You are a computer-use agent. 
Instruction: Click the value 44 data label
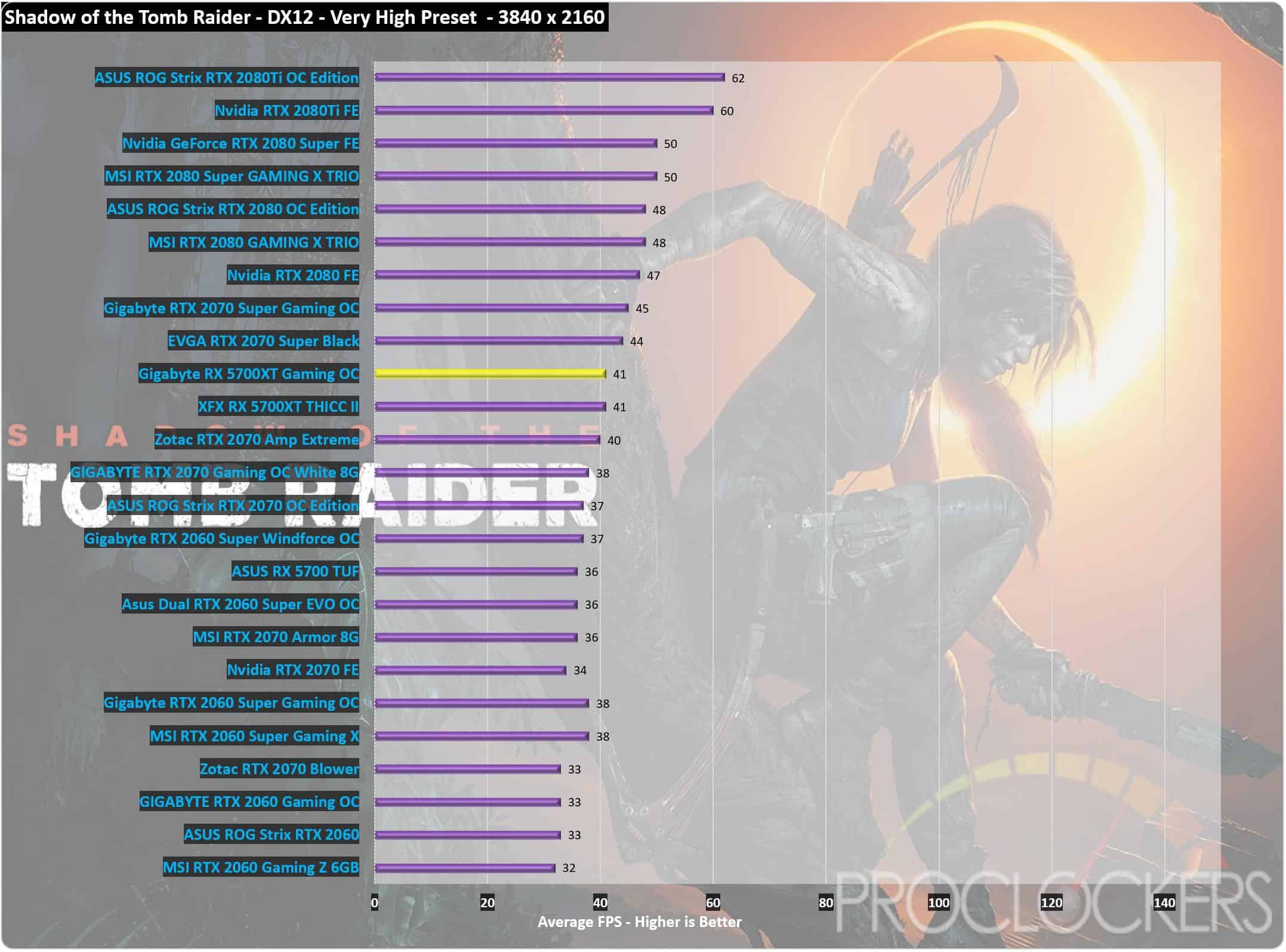pyautogui.click(x=637, y=341)
